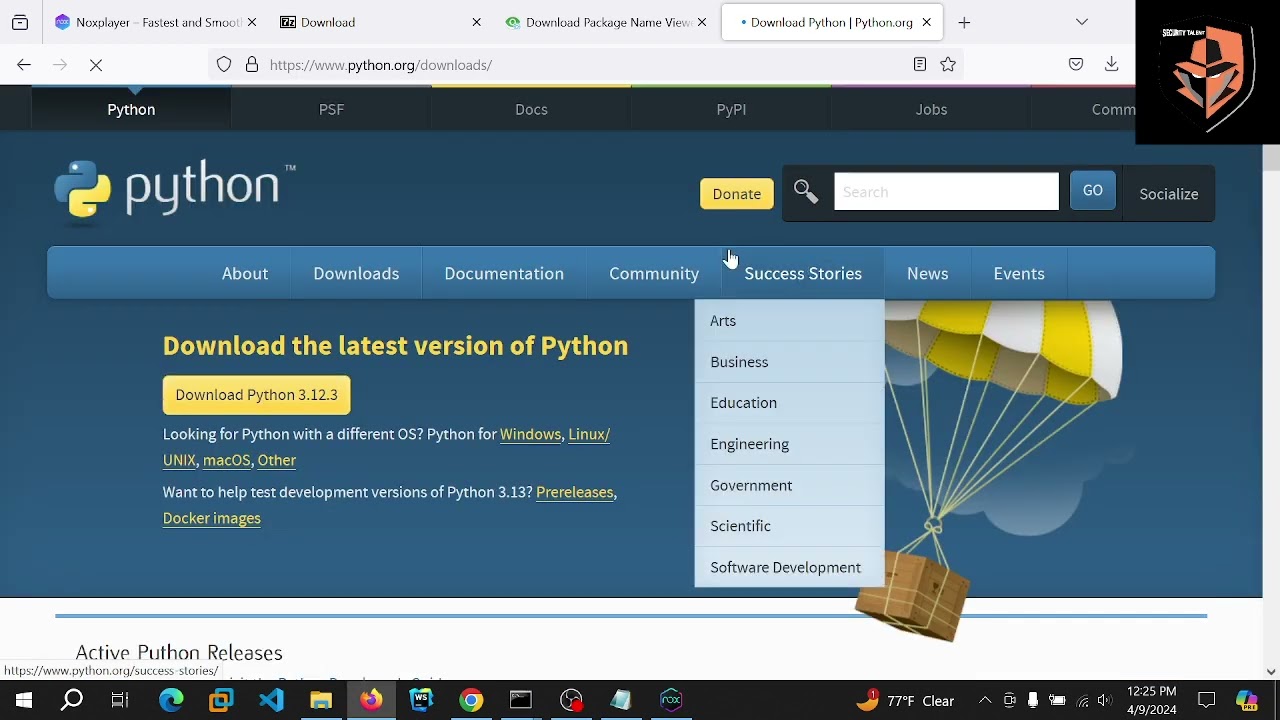Open a new browser tab
Screen dimensions: 1280x720
click(964, 22)
